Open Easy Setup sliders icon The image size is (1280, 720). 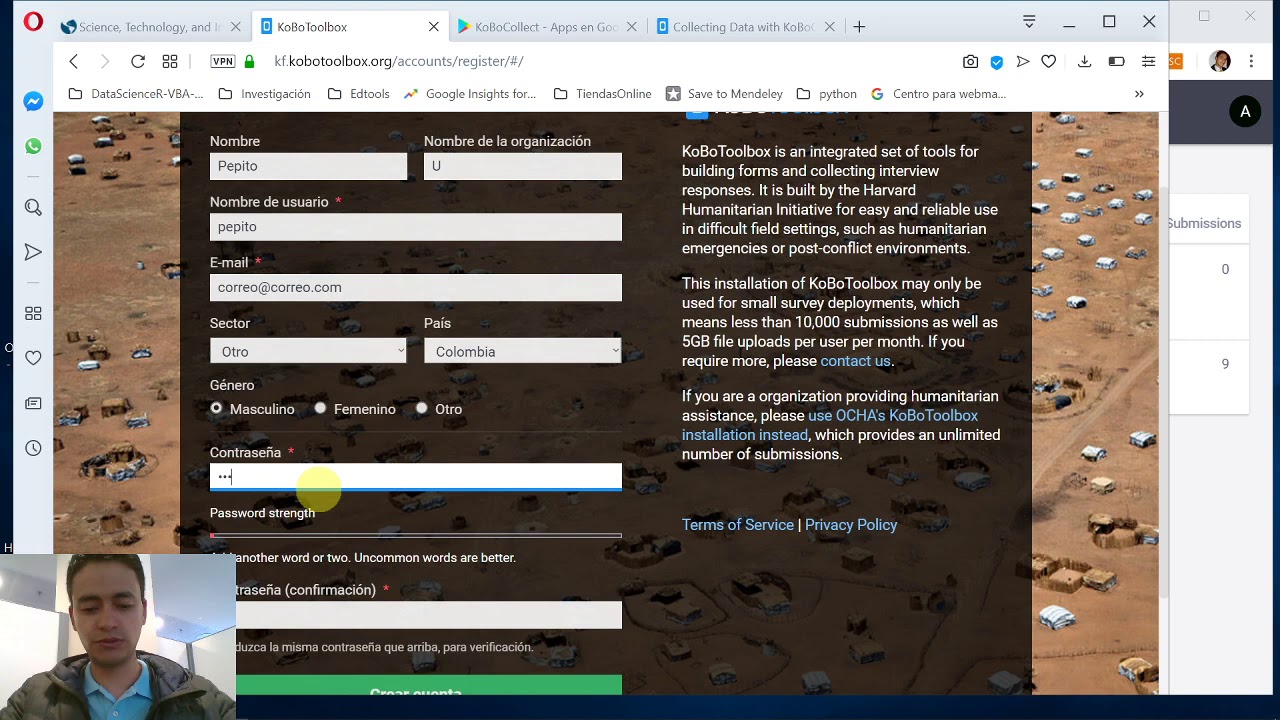(x=1148, y=61)
